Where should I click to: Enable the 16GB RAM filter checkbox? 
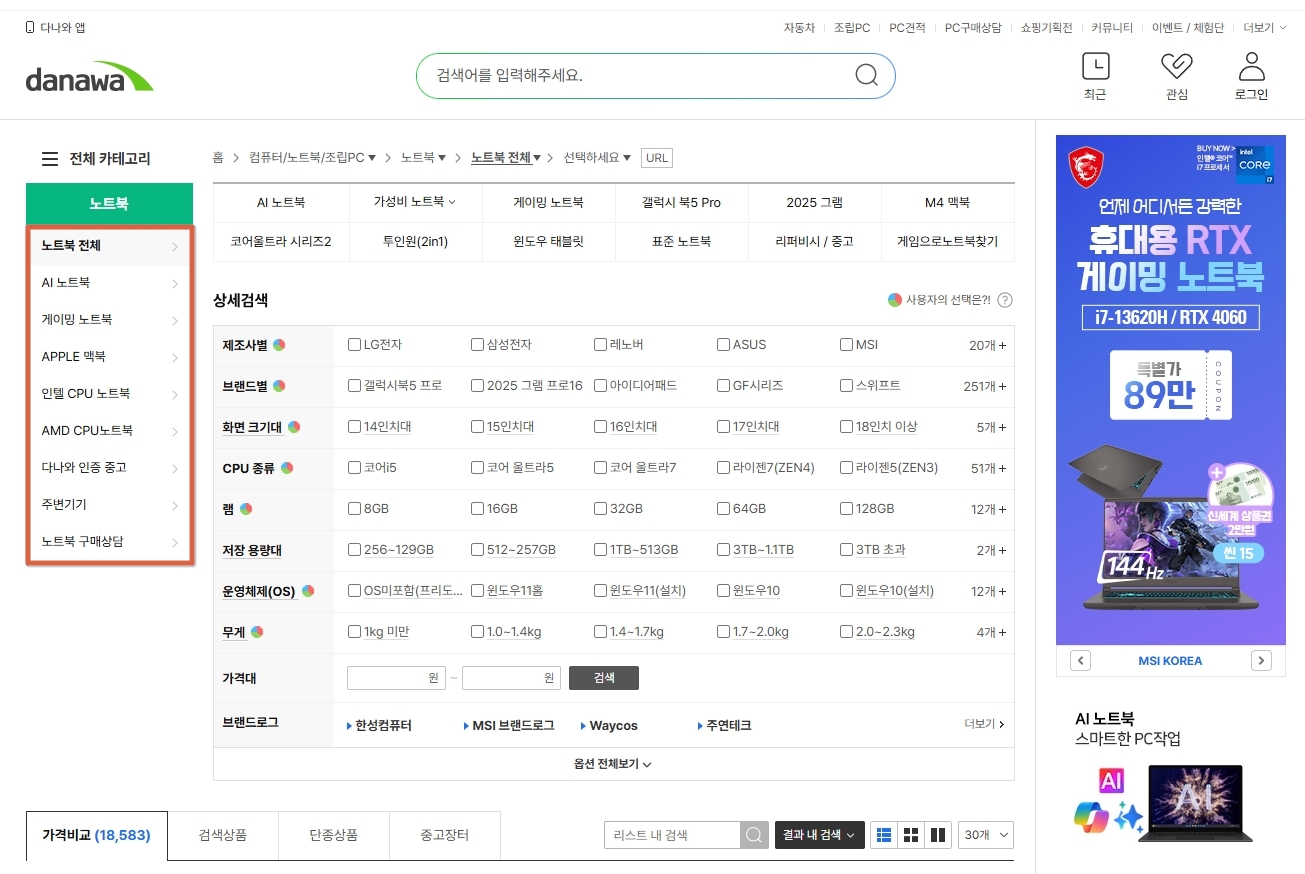(x=476, y=508)
